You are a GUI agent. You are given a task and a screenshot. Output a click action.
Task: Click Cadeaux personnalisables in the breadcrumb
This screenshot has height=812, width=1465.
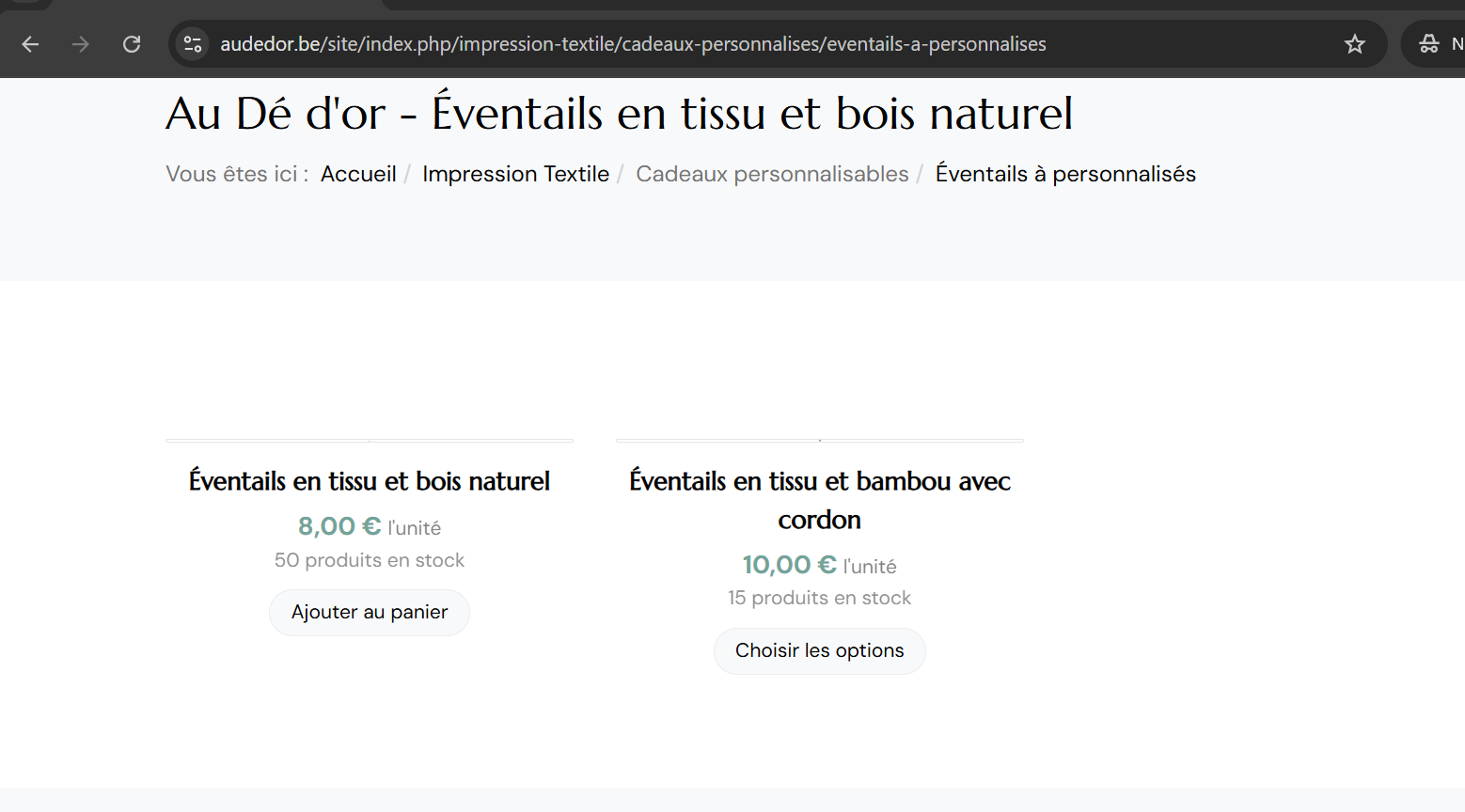772,174
